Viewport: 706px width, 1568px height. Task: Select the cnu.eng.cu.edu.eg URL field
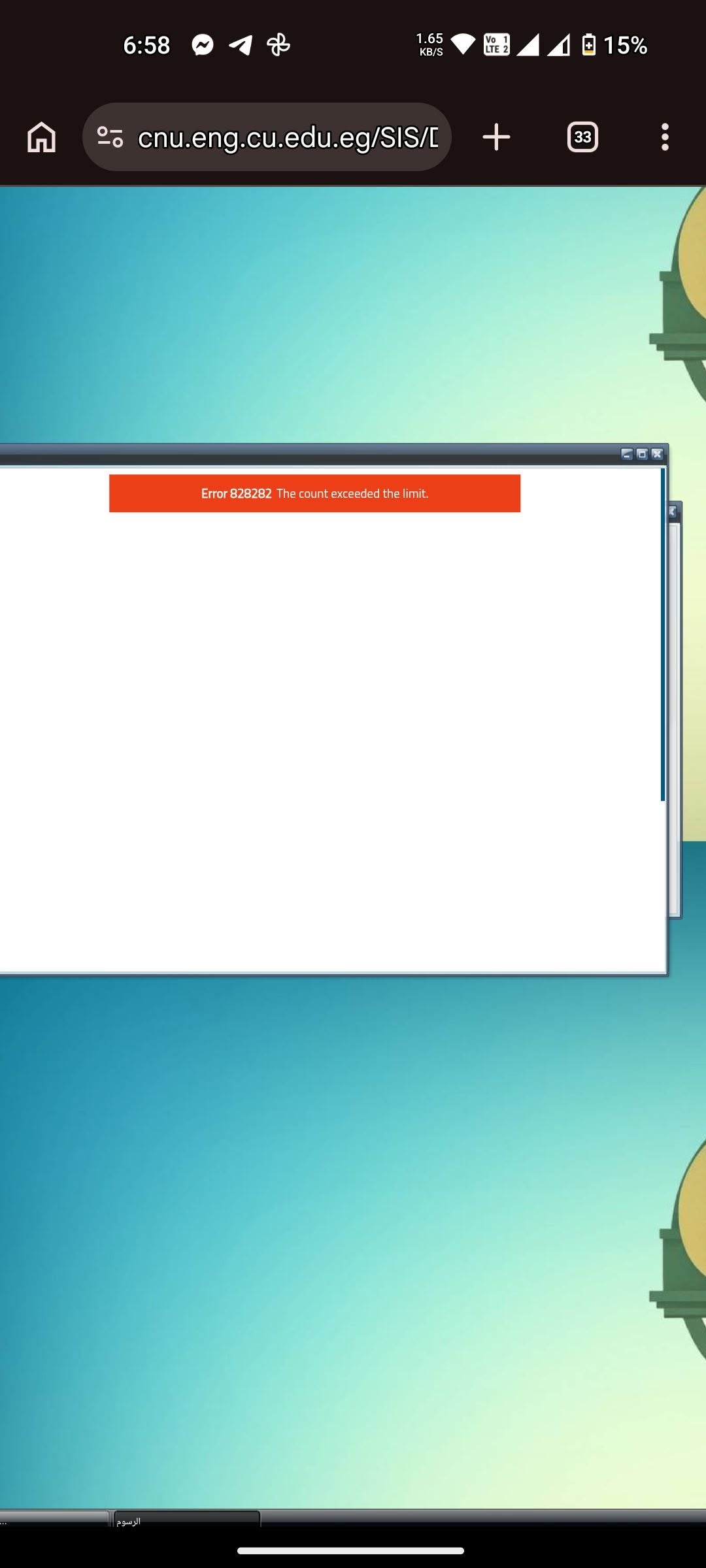click(x=288, y=137)
